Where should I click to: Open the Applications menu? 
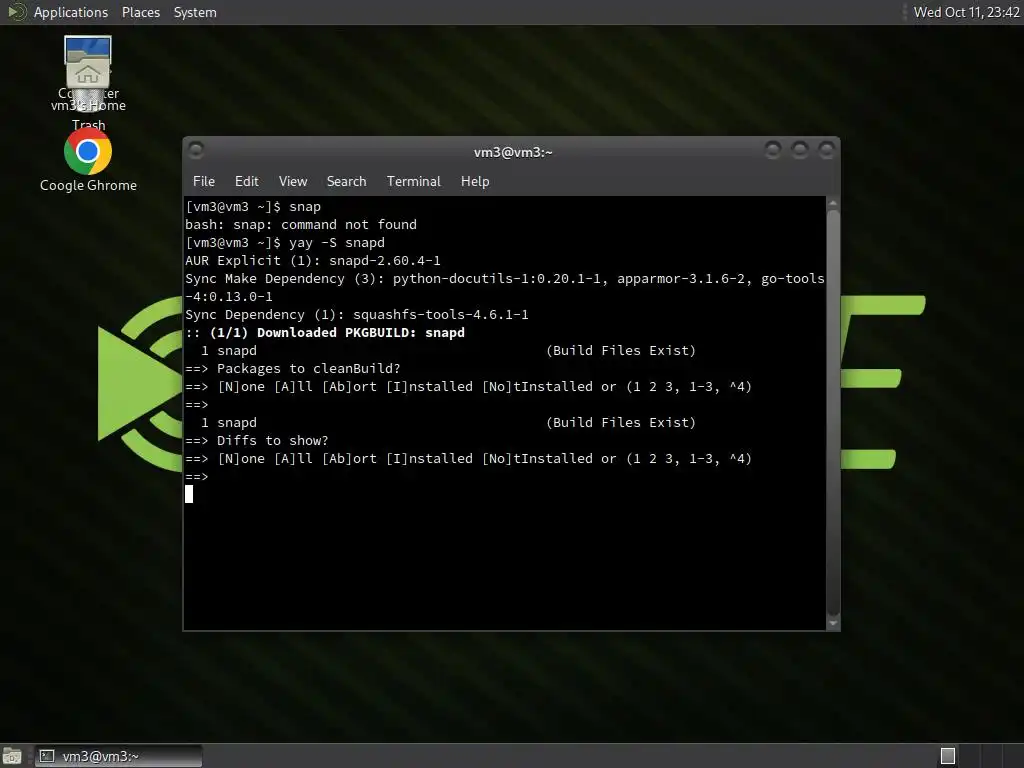tap(71, 12)
